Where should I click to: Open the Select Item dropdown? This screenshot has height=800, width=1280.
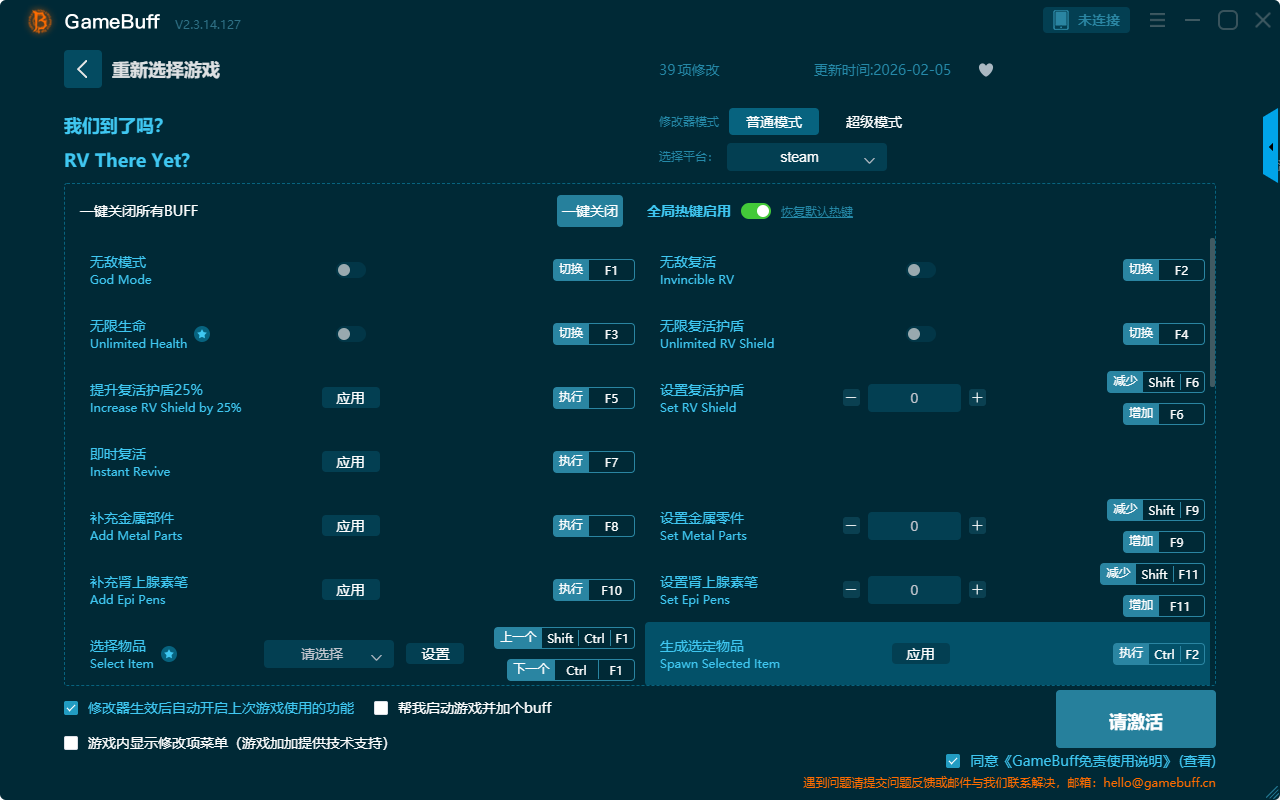pyautogui.click(x=328, y=654)
